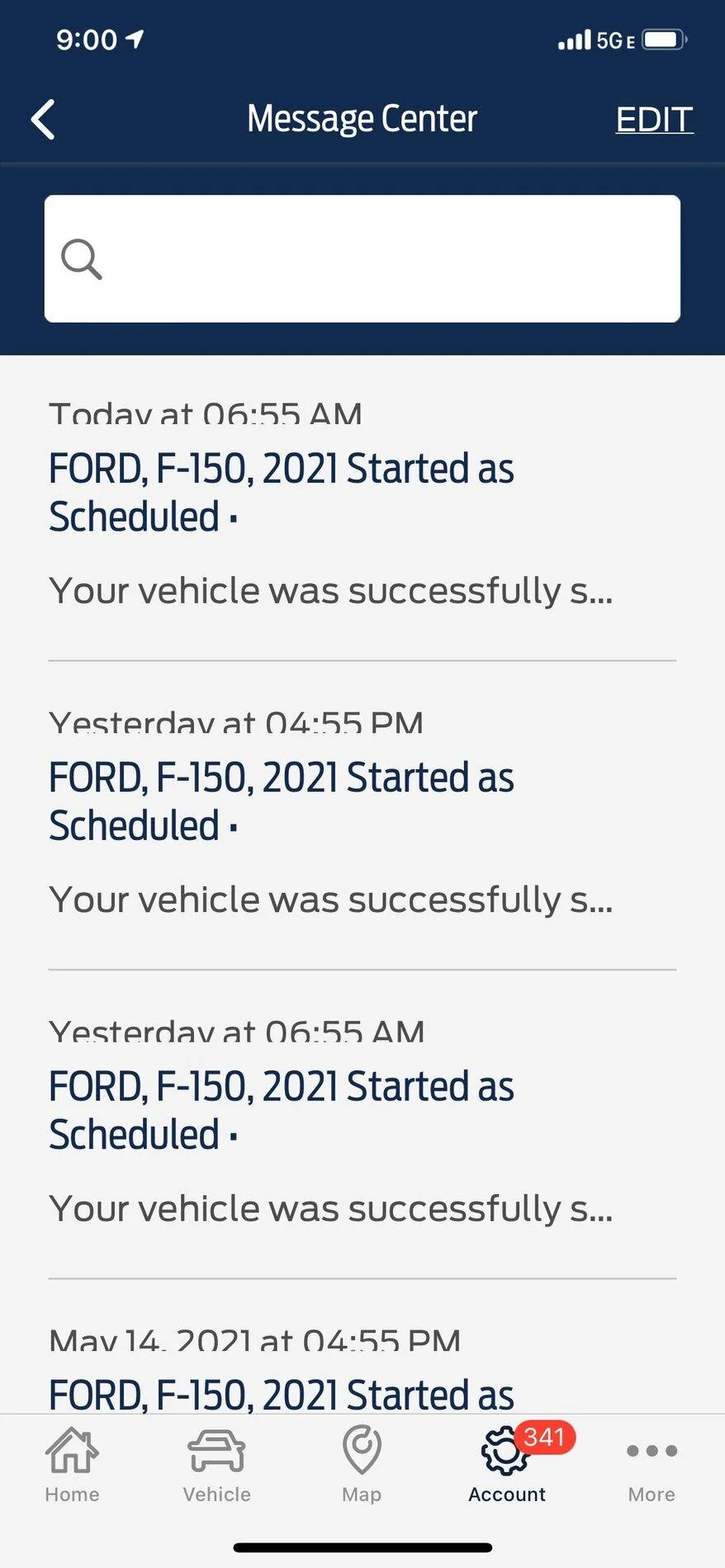Open the Map tab pin icon
725x1568 pixels.
362,1450
